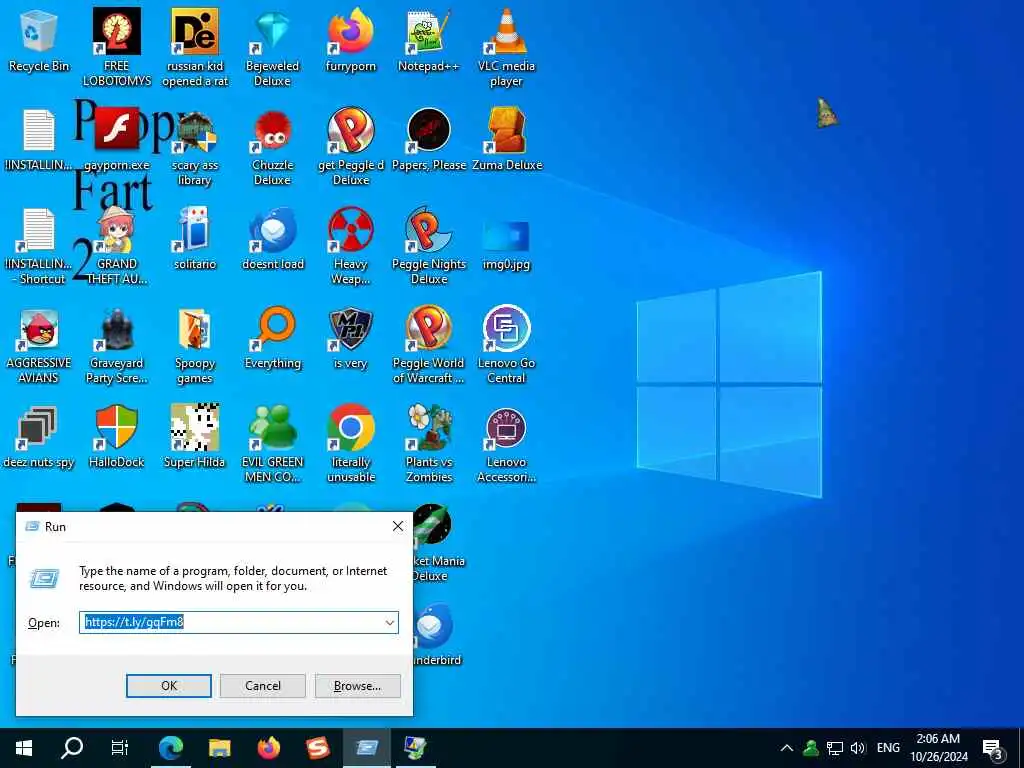Cancel the Run dialog

click(x=263, y=686)
